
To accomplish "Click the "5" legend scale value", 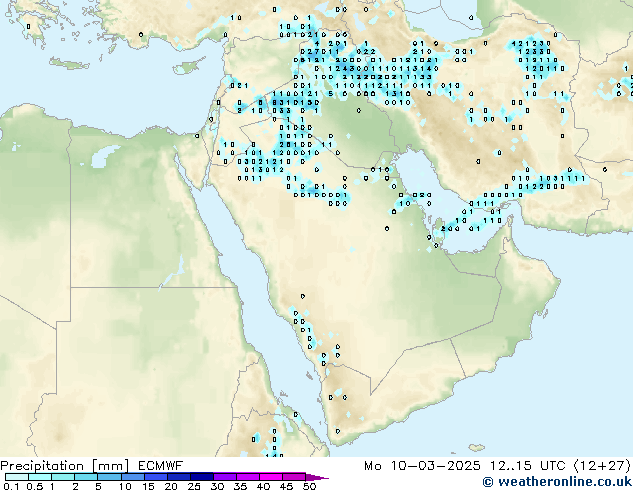I will pos(98,486).
